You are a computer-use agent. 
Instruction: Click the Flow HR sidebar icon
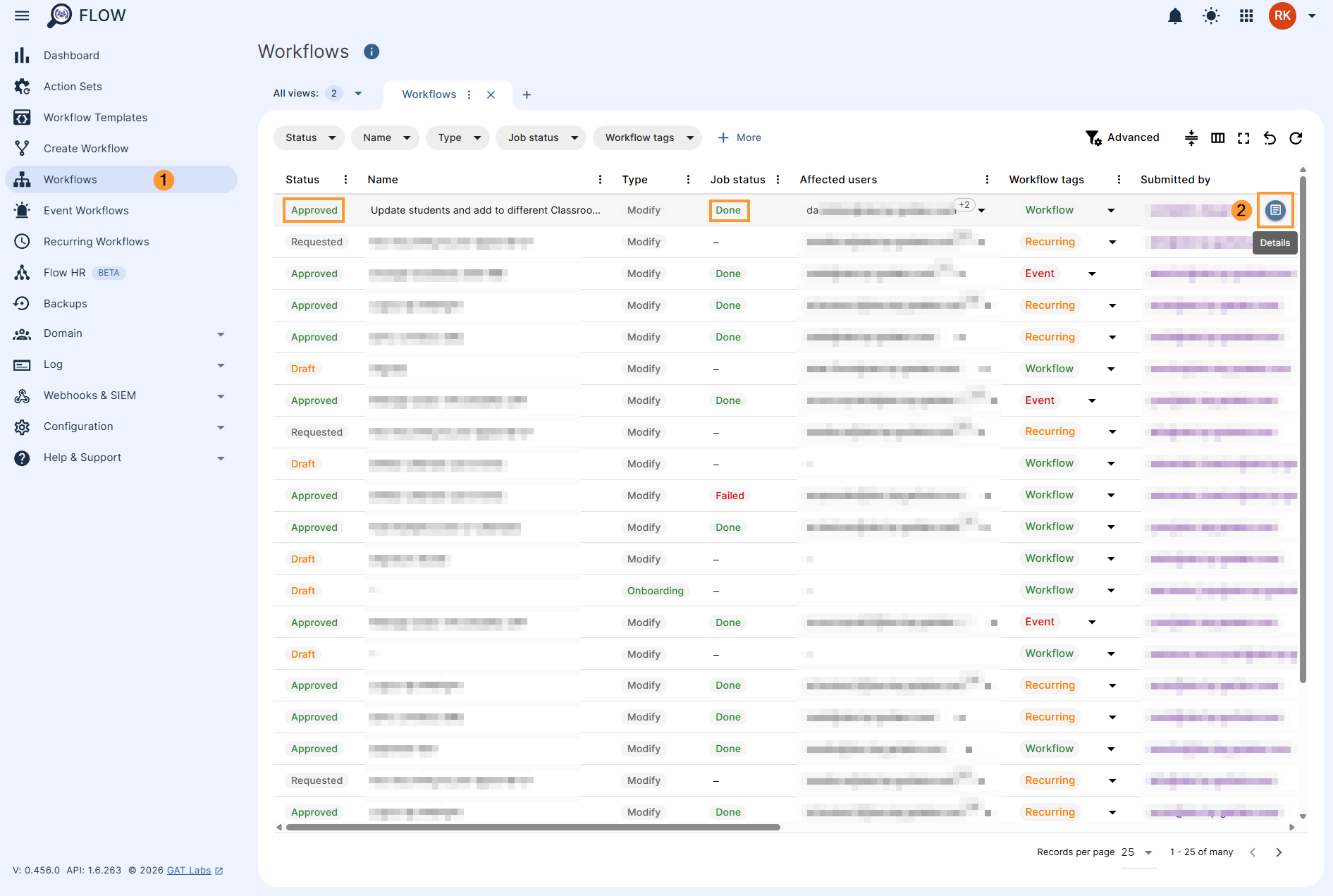[x=22, y=273]
